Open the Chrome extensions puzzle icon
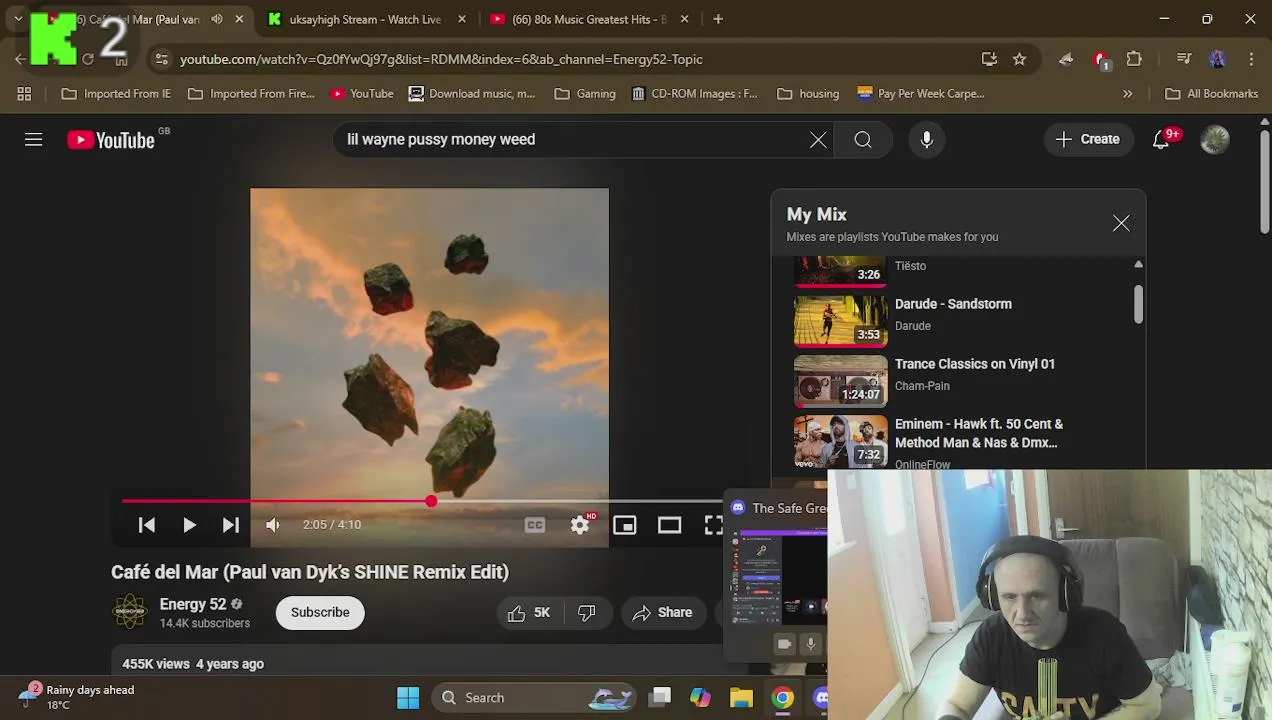This screenshot has width=1272, height=720. (x=1134, y=59)
